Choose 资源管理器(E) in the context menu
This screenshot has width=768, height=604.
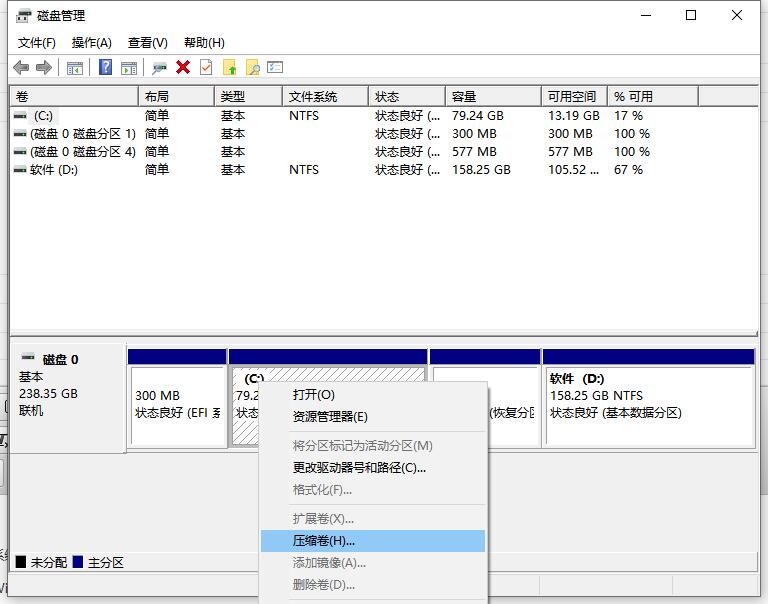pyautogui.click(x=373, y=417)
